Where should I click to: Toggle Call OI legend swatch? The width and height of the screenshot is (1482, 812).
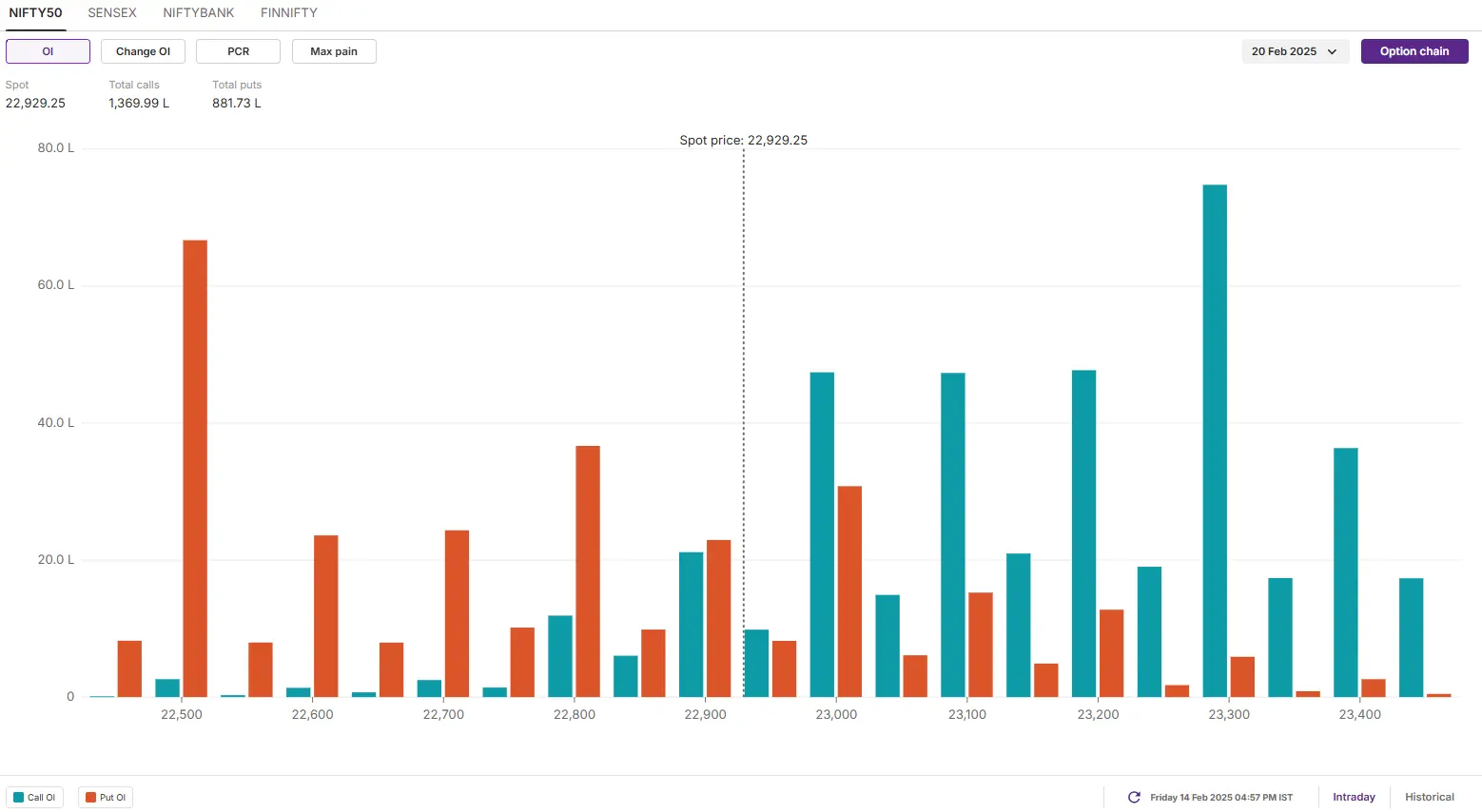(19, 797)
